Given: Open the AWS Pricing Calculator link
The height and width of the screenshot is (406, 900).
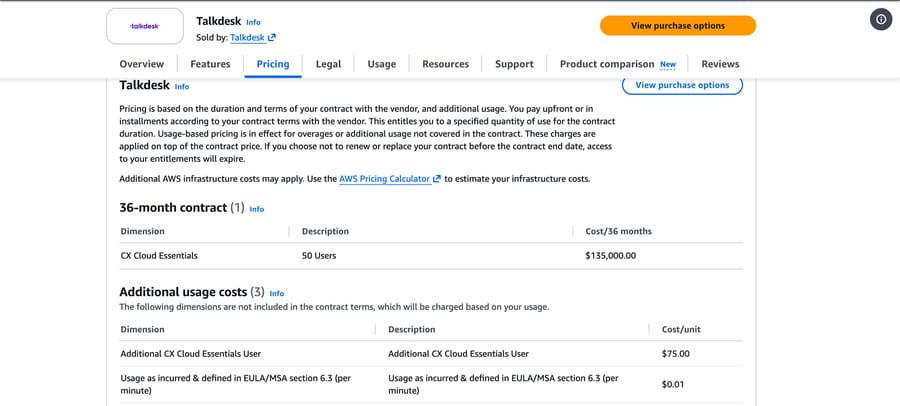Looking at the screenshot, I should (x=385, y=179).
